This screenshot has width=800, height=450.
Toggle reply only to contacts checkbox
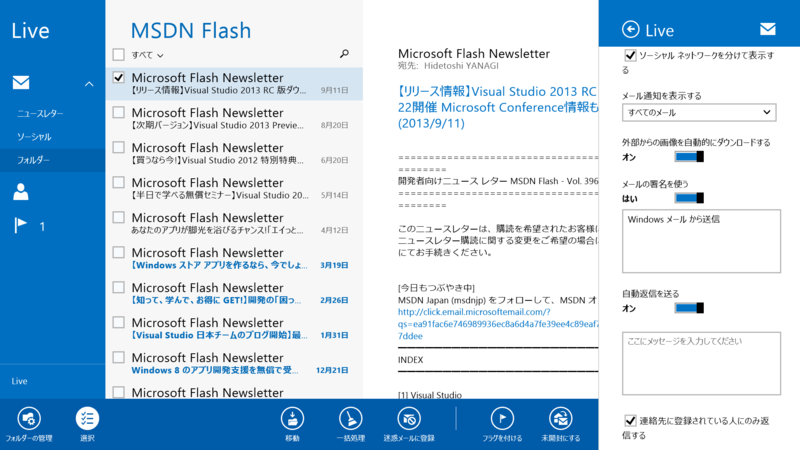tap(630, 420)
